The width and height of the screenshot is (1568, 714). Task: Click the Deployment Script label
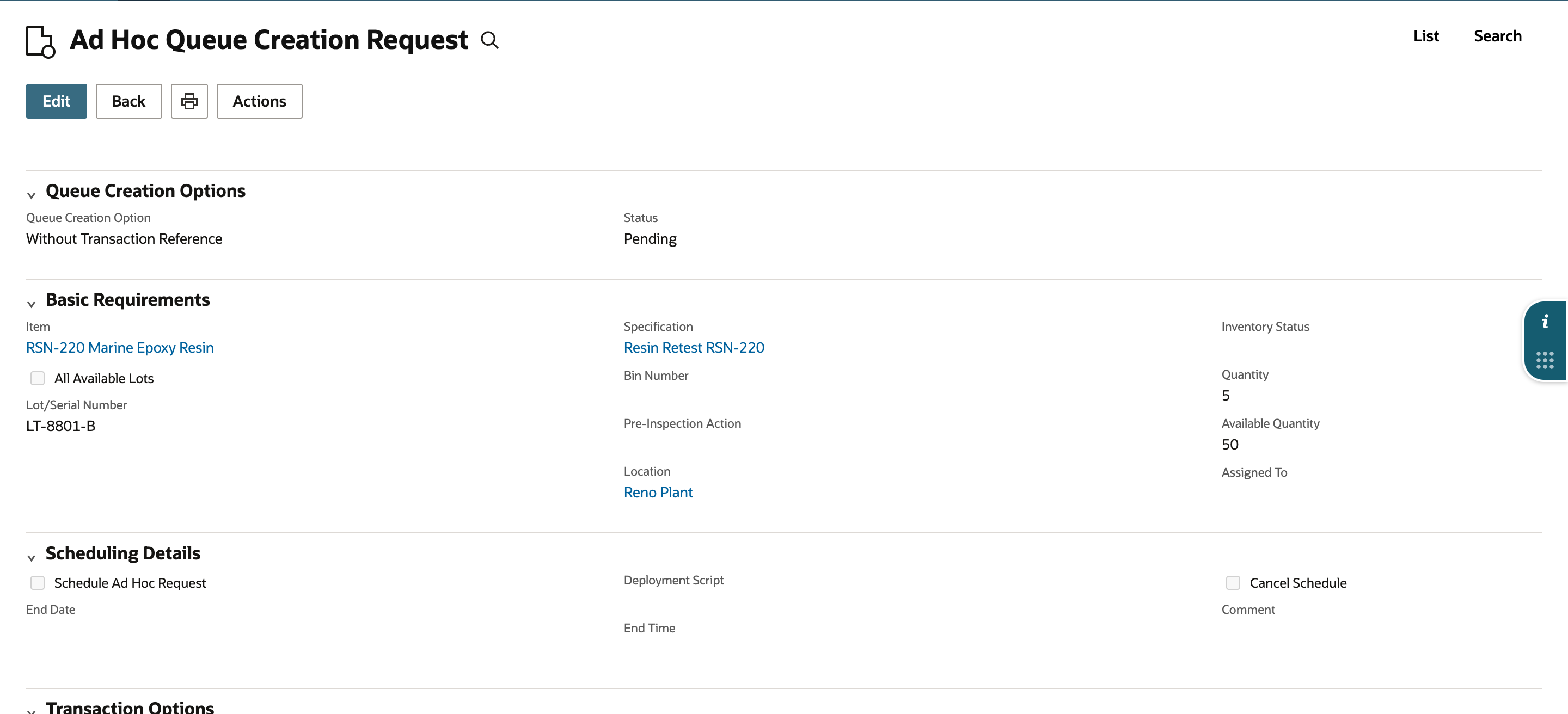674,580
